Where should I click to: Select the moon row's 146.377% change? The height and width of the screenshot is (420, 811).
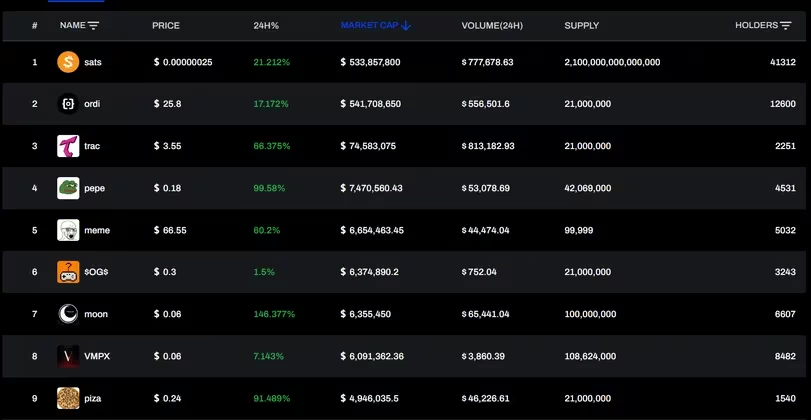point(274,314)
